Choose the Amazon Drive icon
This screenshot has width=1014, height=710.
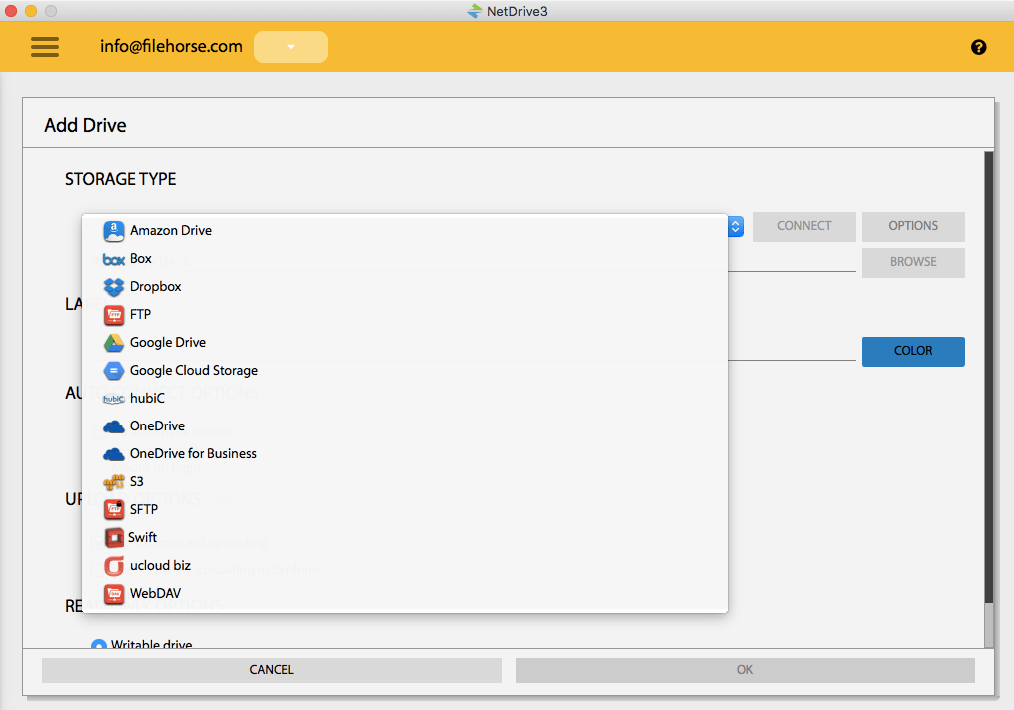pos(114,231)
